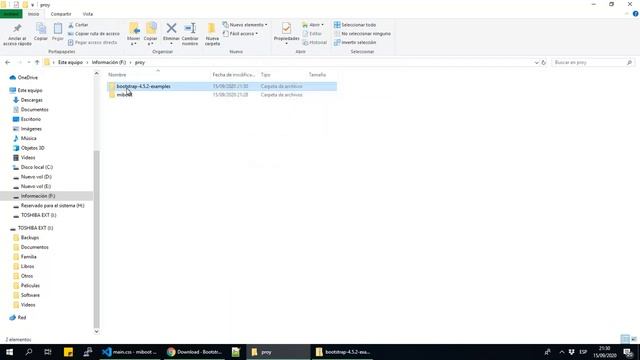
Task: Sort by the Tamaño column header
Action: [317, 75]
